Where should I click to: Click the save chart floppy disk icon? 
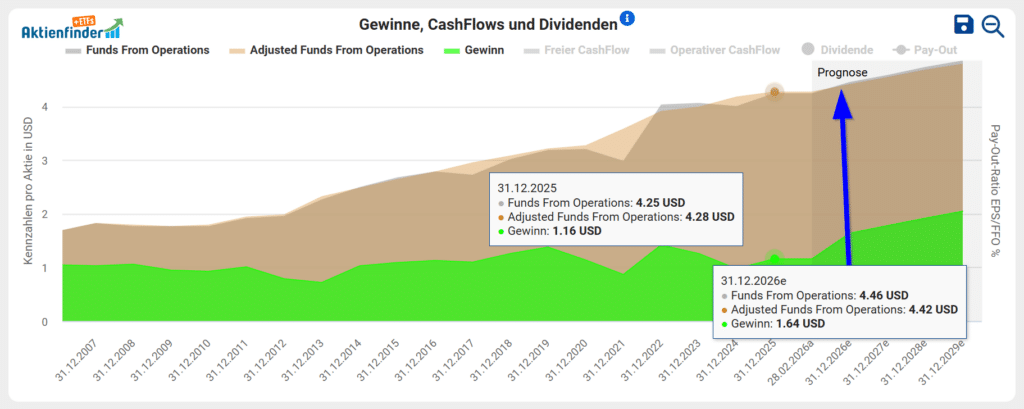[963, 26]
